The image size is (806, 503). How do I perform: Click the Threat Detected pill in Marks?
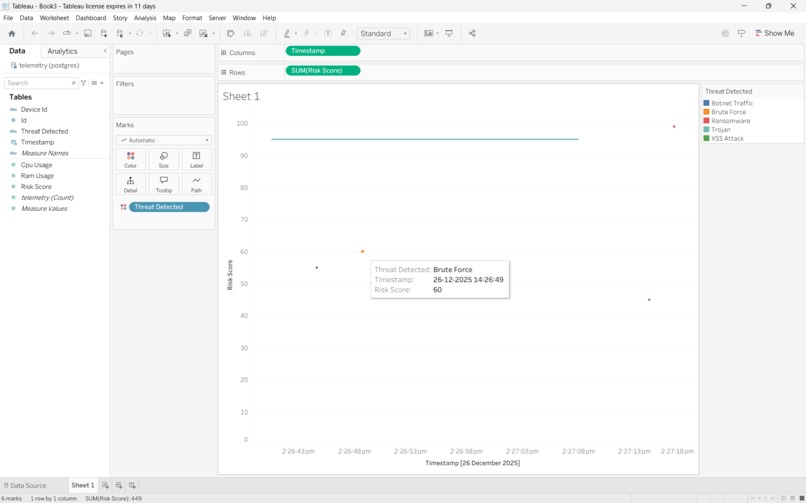169,207
